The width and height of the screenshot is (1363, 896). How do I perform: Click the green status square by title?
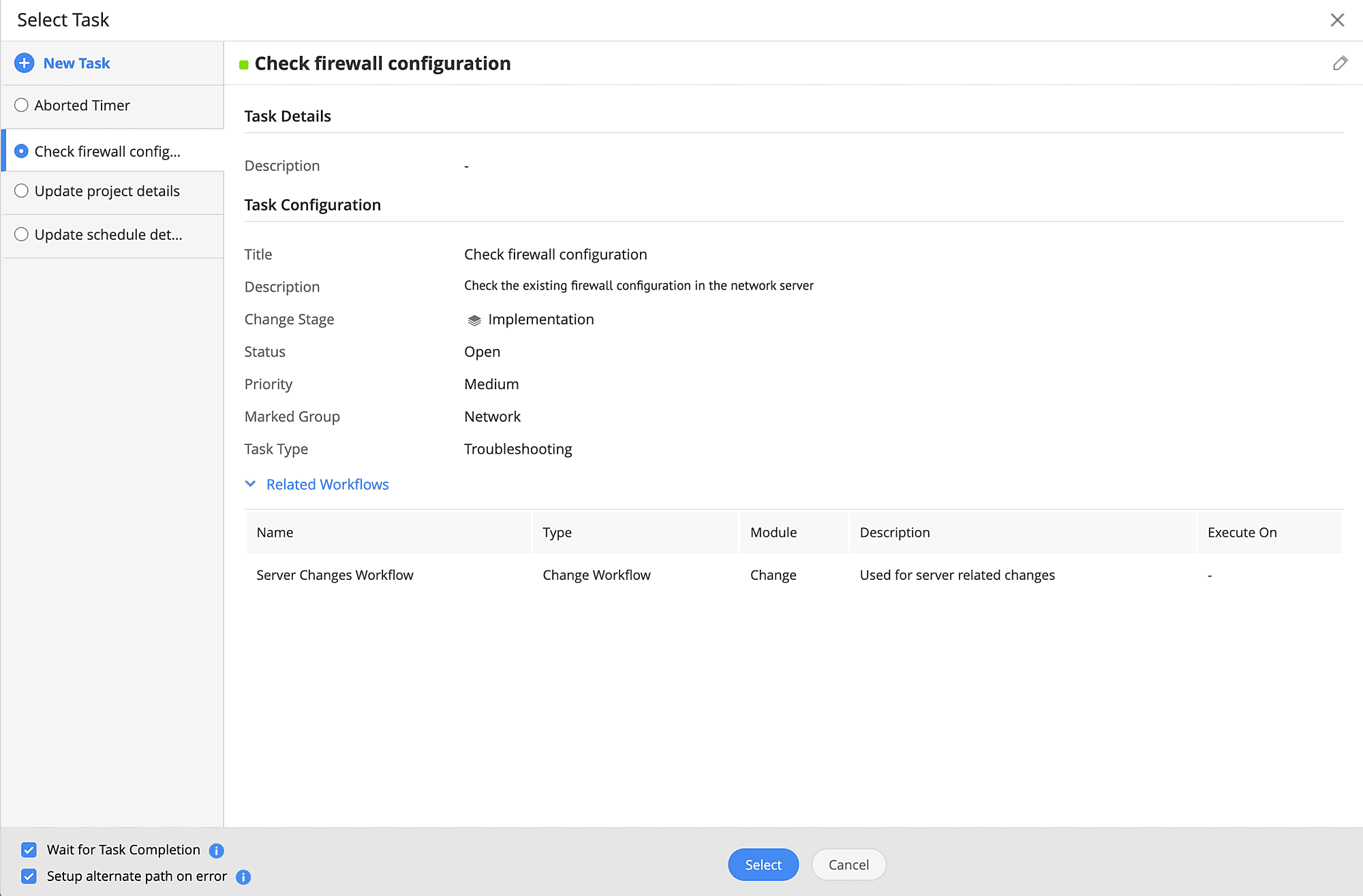(x=243, y=65)
